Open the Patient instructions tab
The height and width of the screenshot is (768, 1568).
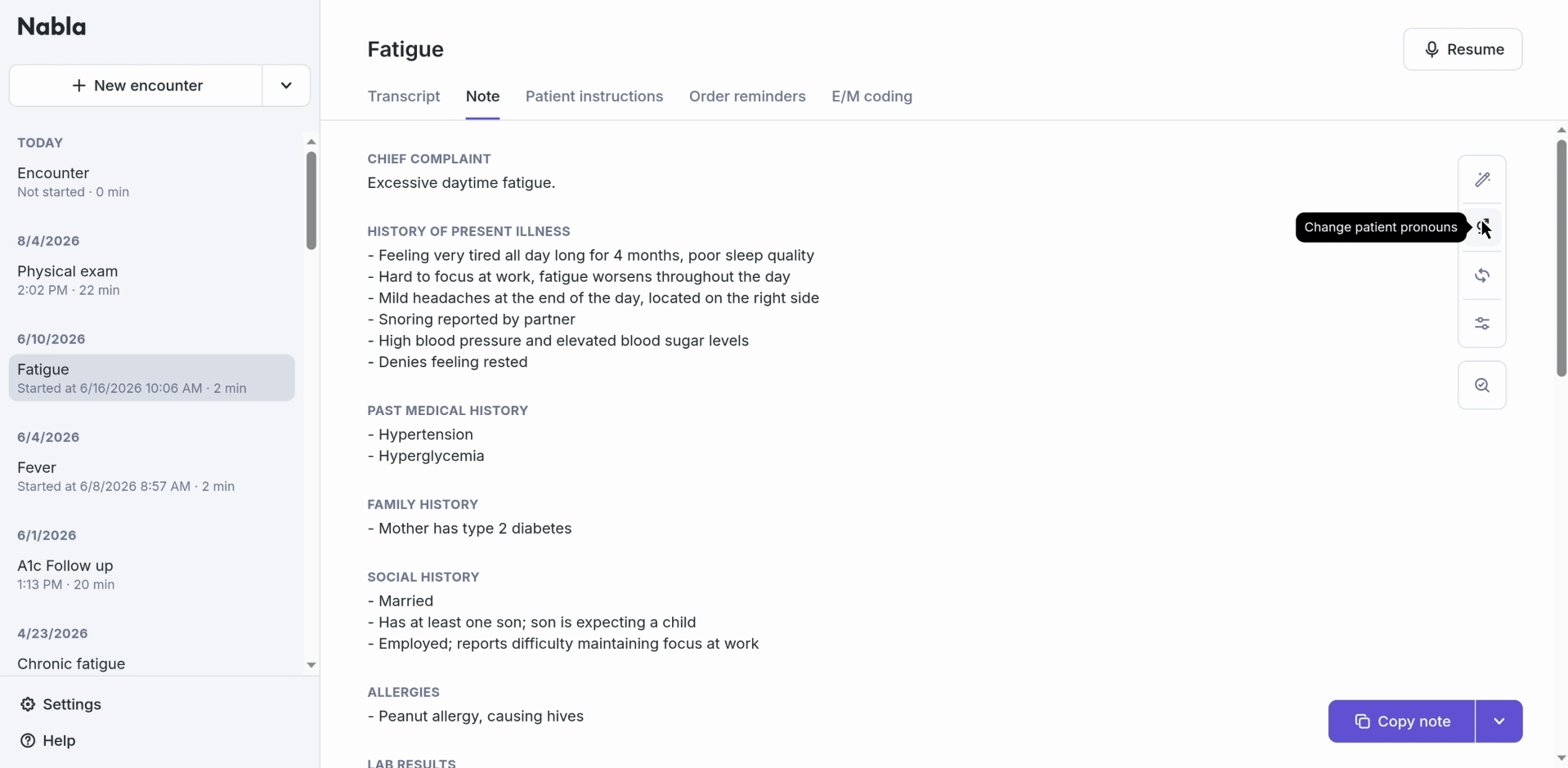[x=594, y=96]
